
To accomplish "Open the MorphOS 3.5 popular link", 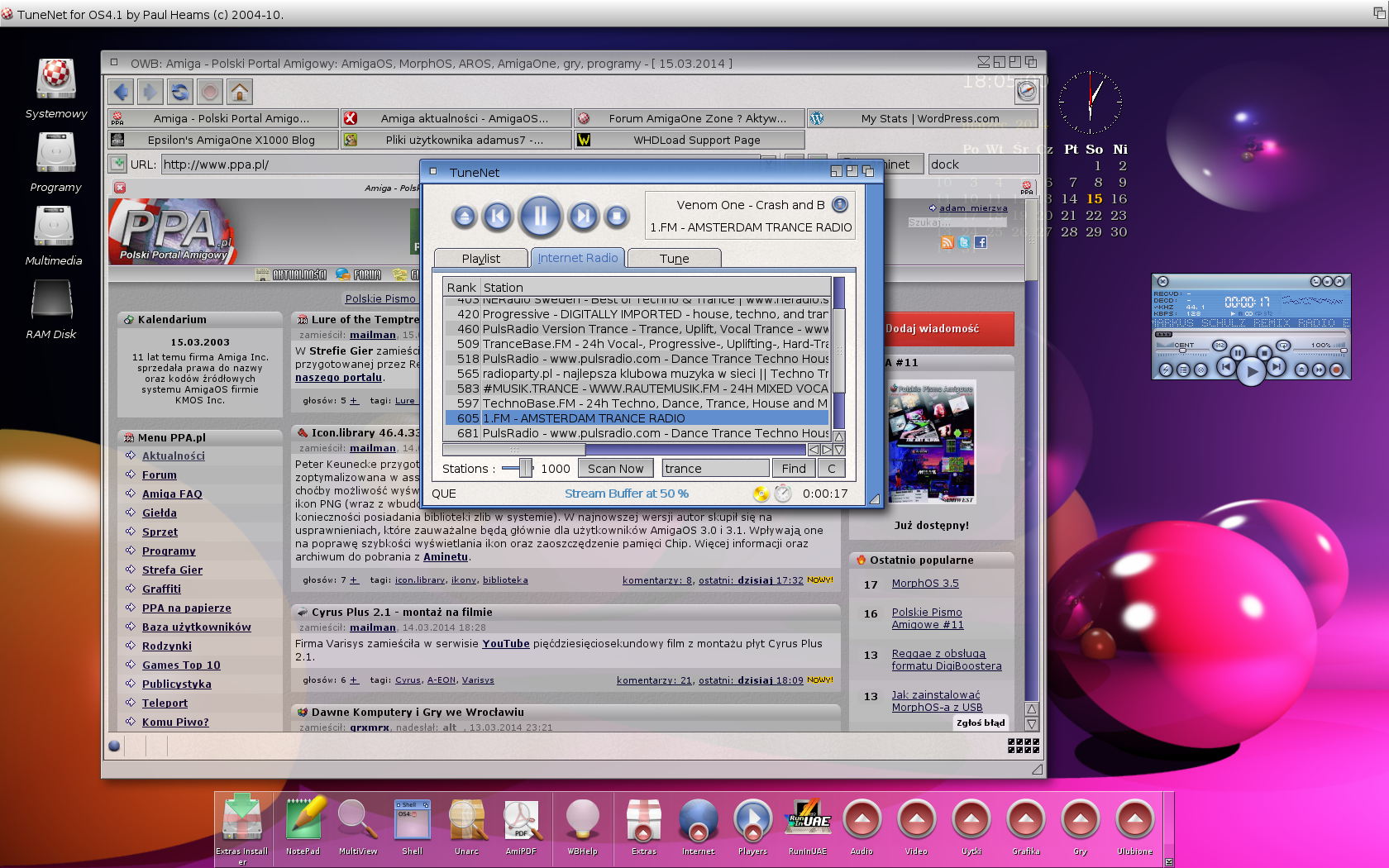I will tap(925, 583).
